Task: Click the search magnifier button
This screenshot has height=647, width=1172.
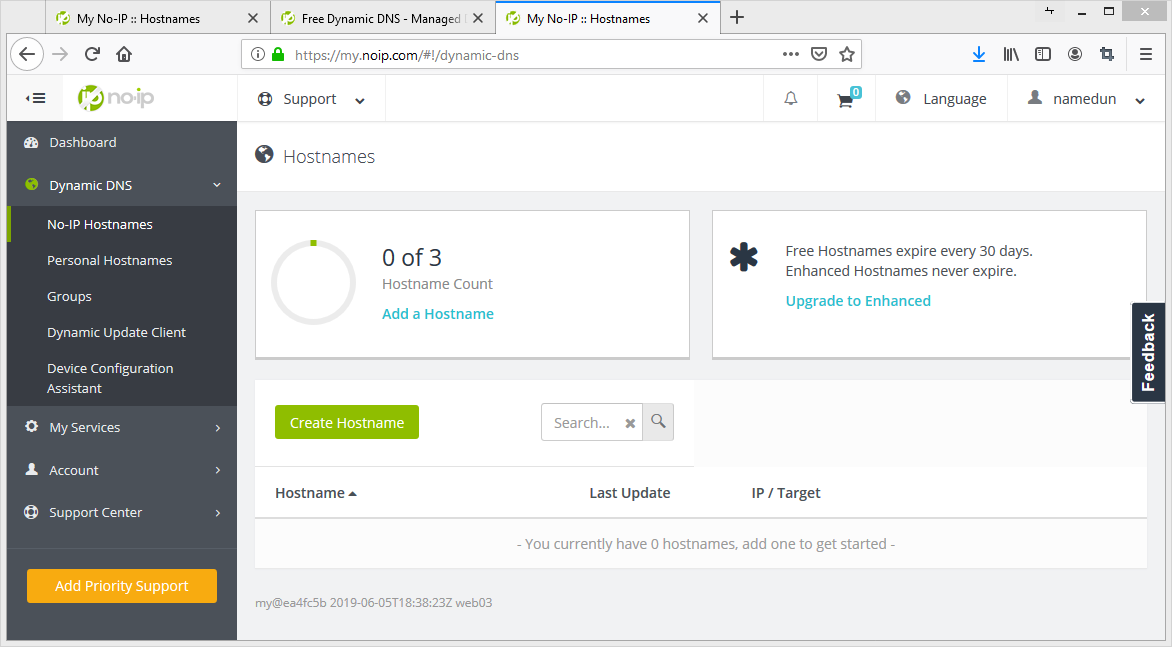Action: [x=658, y=422]
